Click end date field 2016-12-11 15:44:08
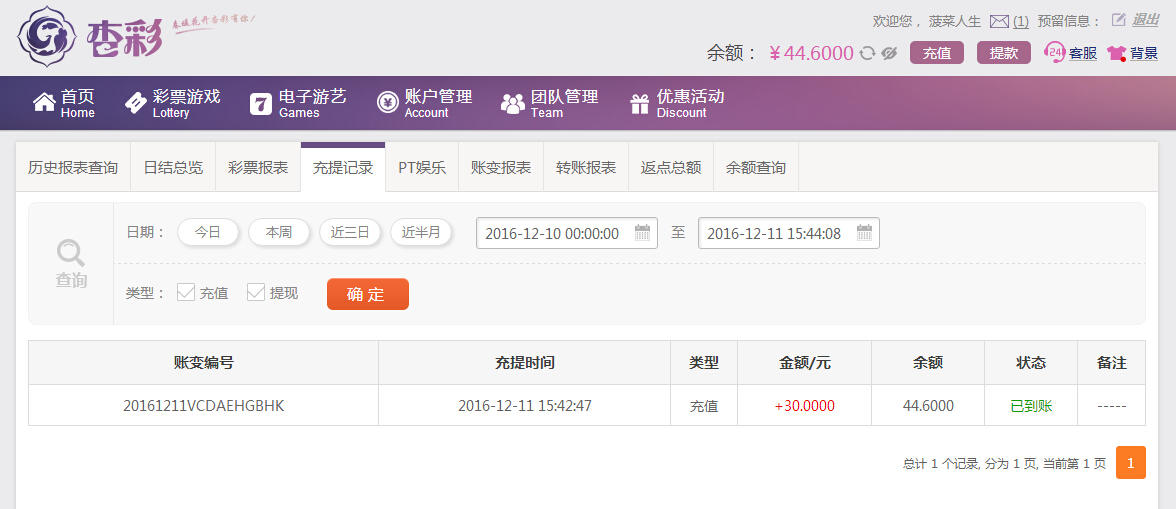 point(789,233)
